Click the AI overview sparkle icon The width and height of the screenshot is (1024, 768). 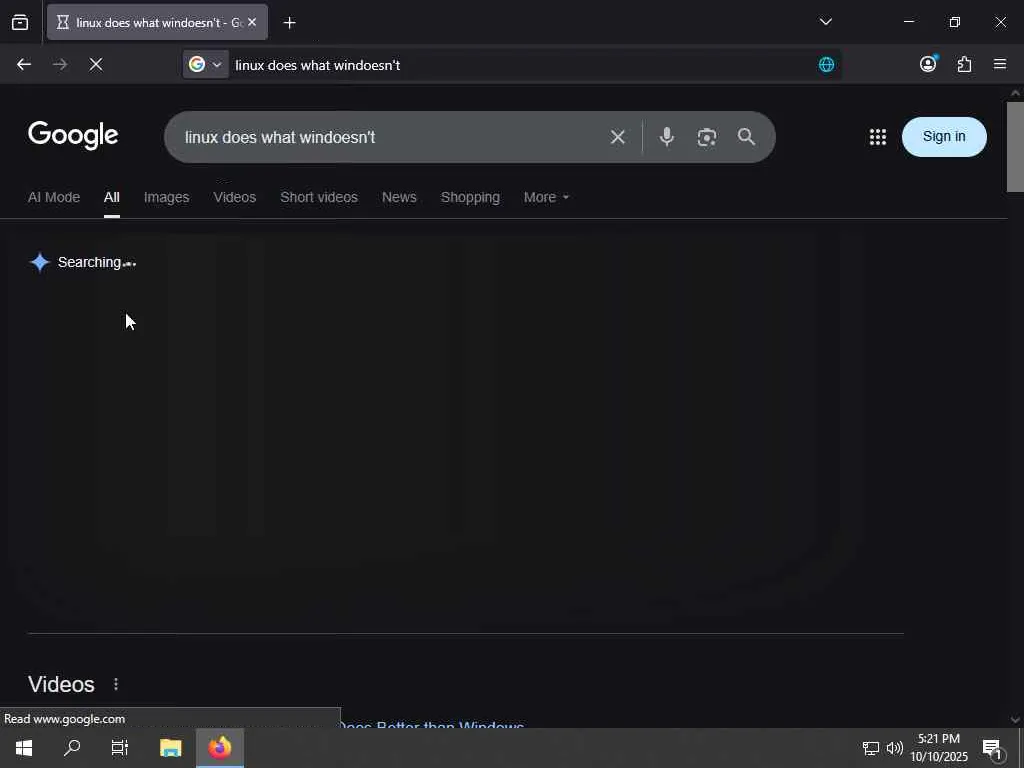40,262
